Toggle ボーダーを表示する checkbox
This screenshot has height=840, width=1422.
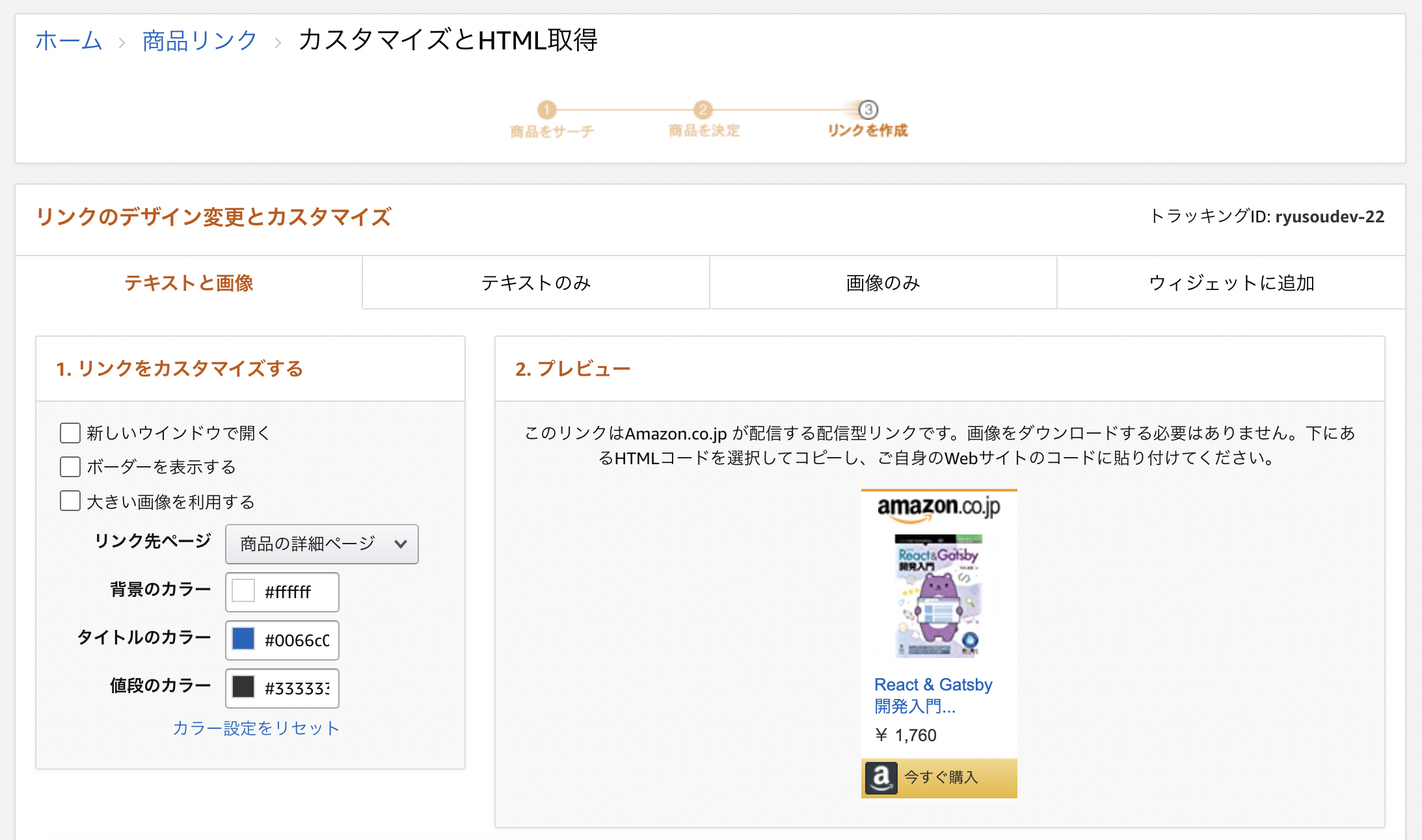70,467
